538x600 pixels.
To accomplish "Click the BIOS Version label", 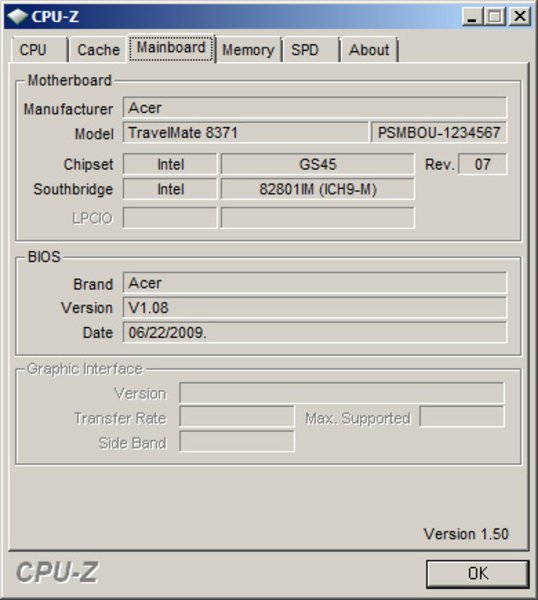I will [x=87, y=308].
